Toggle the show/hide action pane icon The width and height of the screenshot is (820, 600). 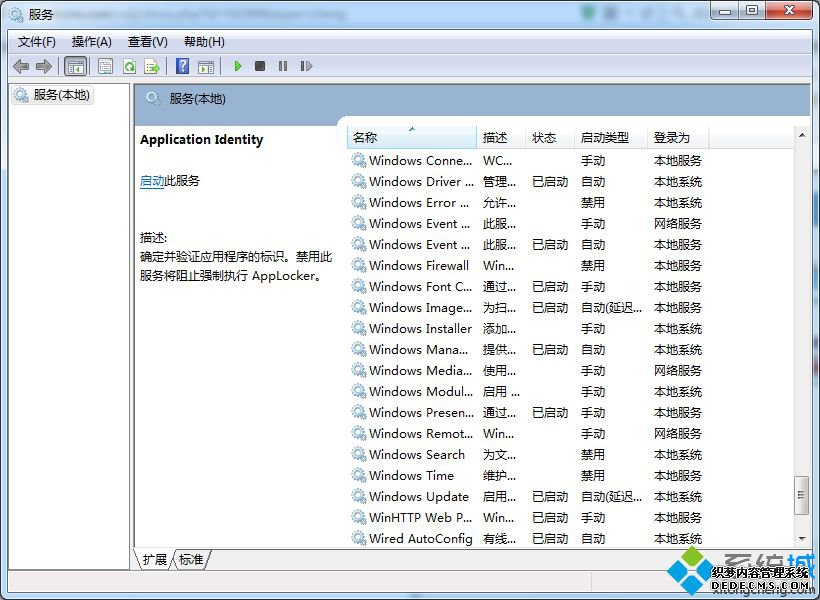pyautogui.click(x=206, y=66)
